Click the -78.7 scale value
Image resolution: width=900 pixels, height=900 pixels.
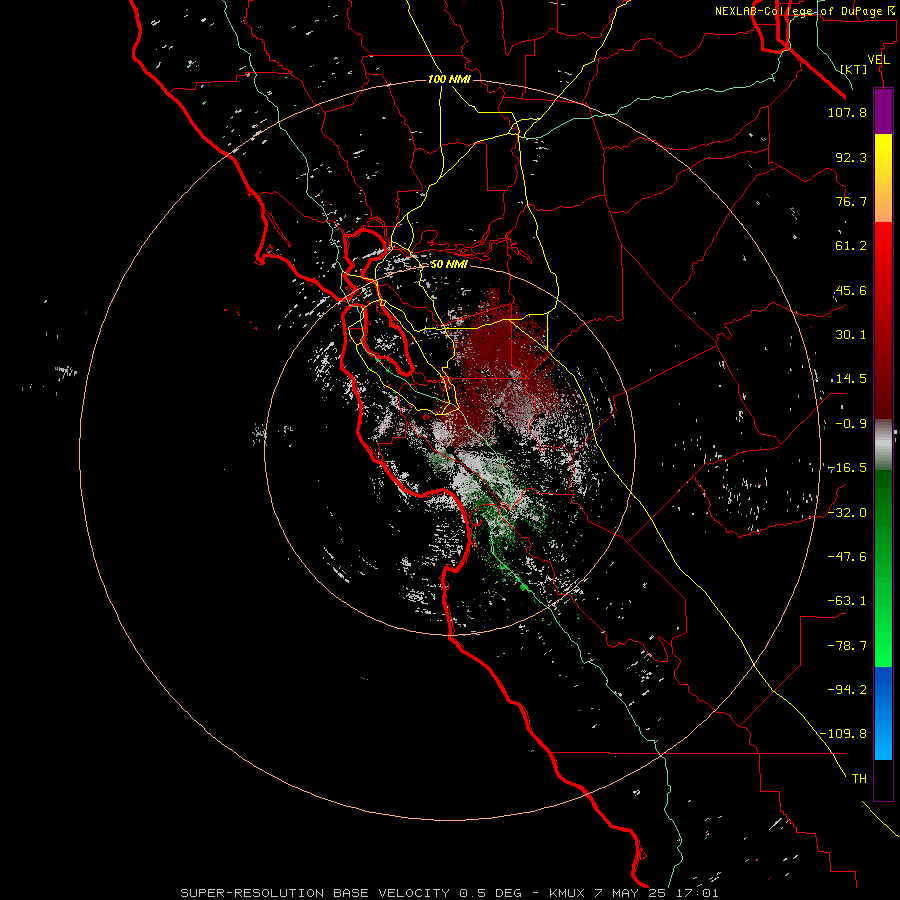[848, 646]
